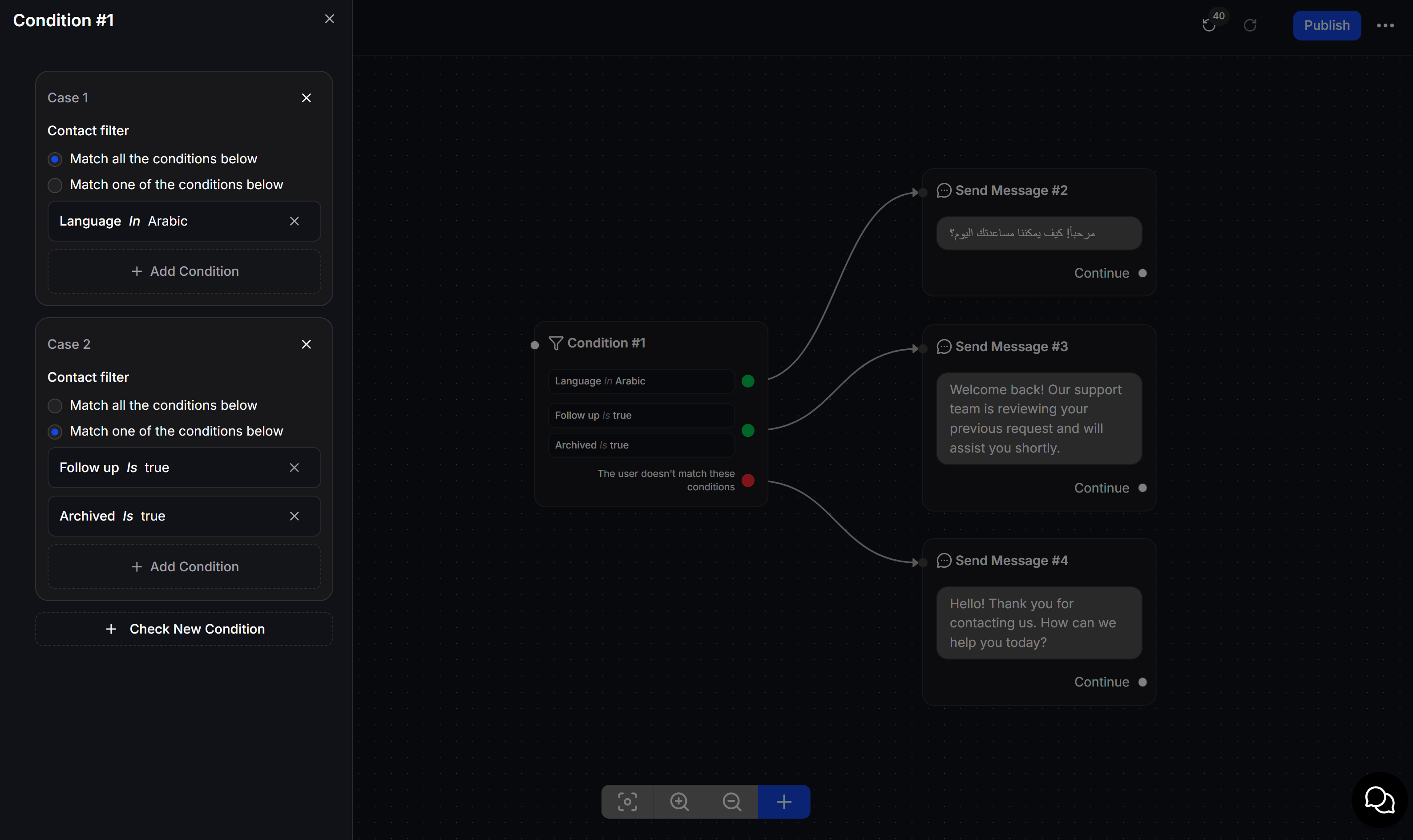Open the Language In Arabic filter in Case 1

(185, 221)
